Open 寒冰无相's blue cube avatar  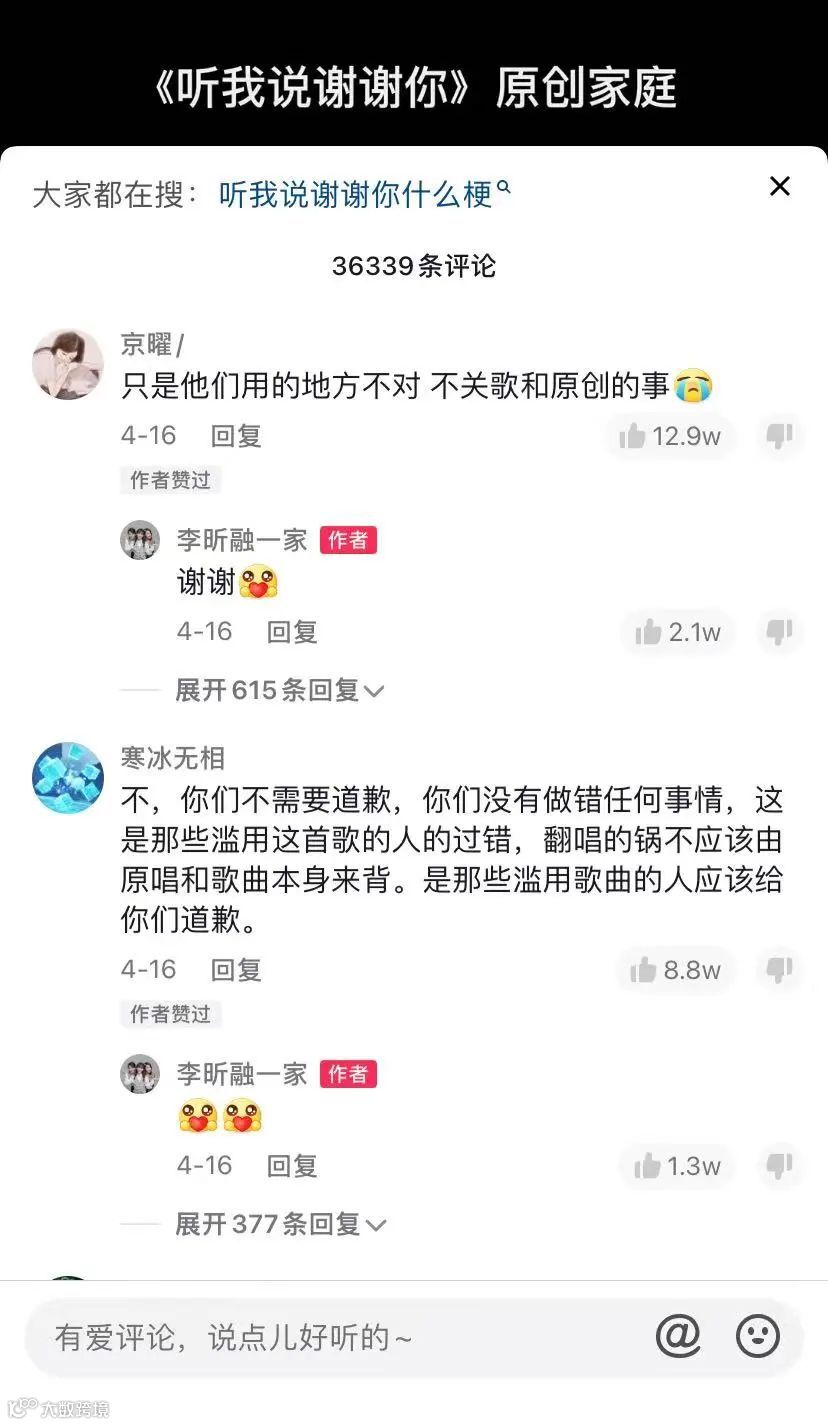68,778
